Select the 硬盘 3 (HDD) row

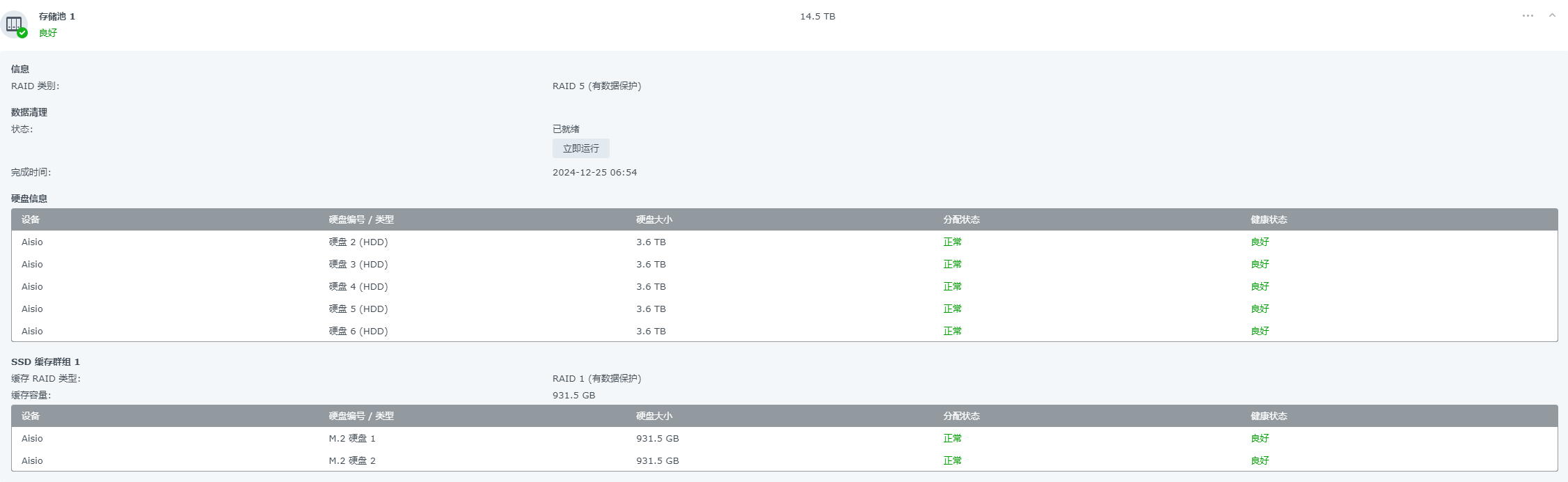(x=784, y=264)
